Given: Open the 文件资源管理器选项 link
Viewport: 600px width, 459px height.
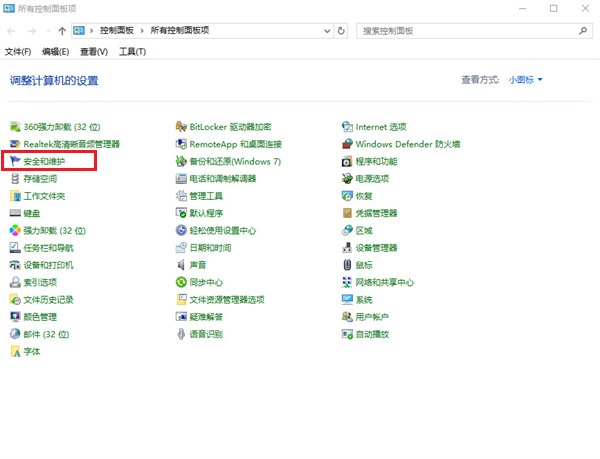Looking at the screenshot, I should click(227, 300).
